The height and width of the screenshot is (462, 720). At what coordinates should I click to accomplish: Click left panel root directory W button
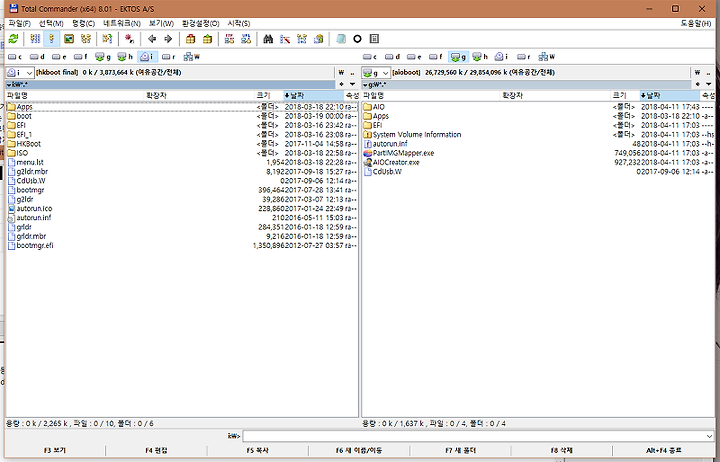(341, 73)
